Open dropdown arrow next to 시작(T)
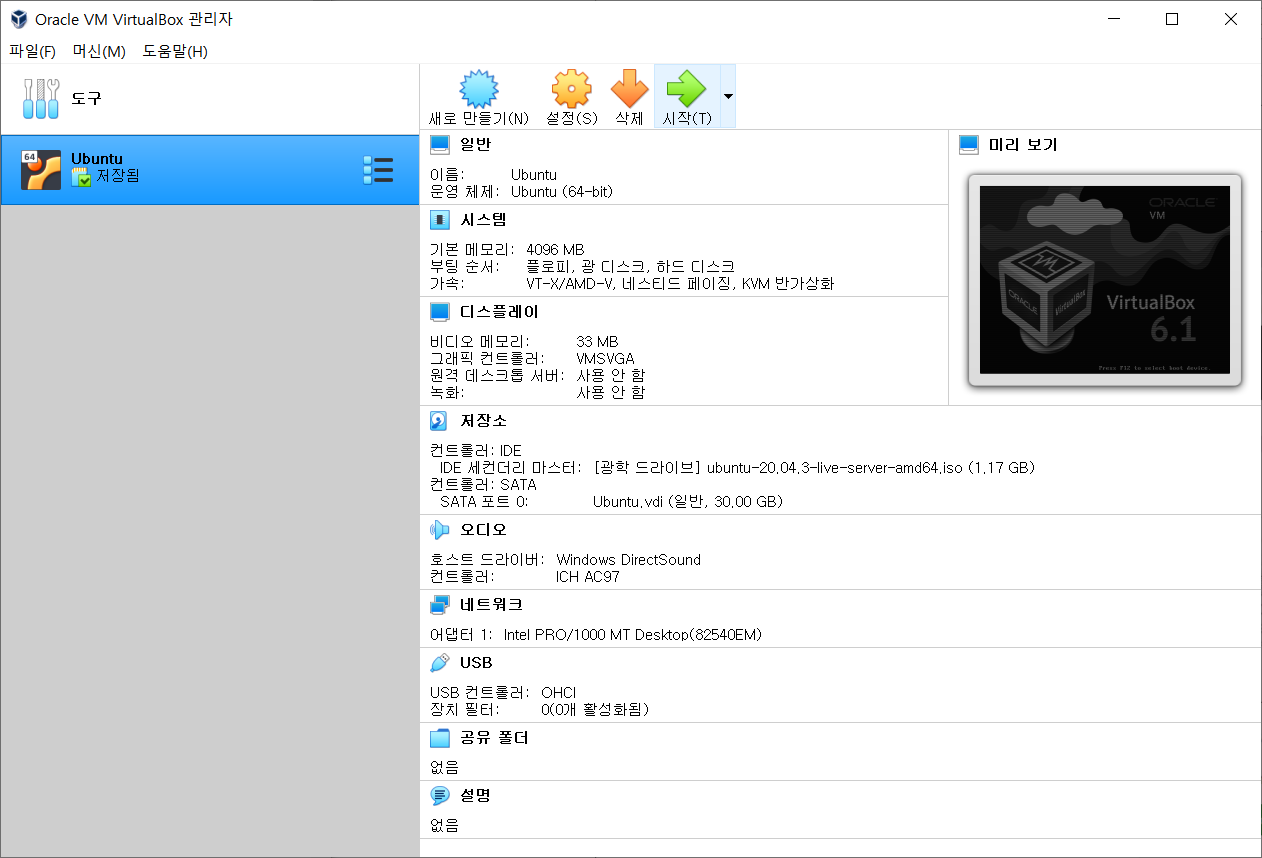 tap(728, 96)
